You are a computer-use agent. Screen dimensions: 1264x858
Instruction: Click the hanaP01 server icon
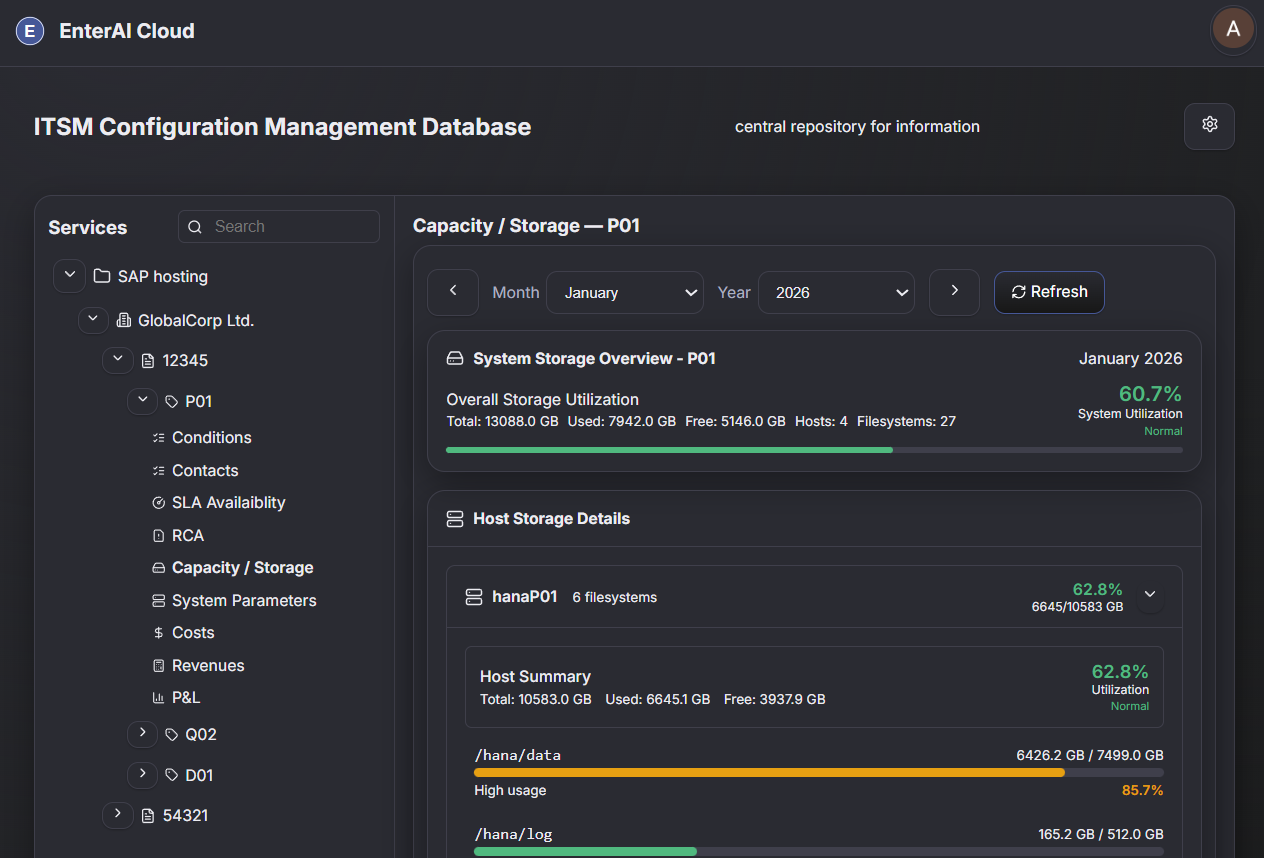pyautogui.click(x=474, y=597)
